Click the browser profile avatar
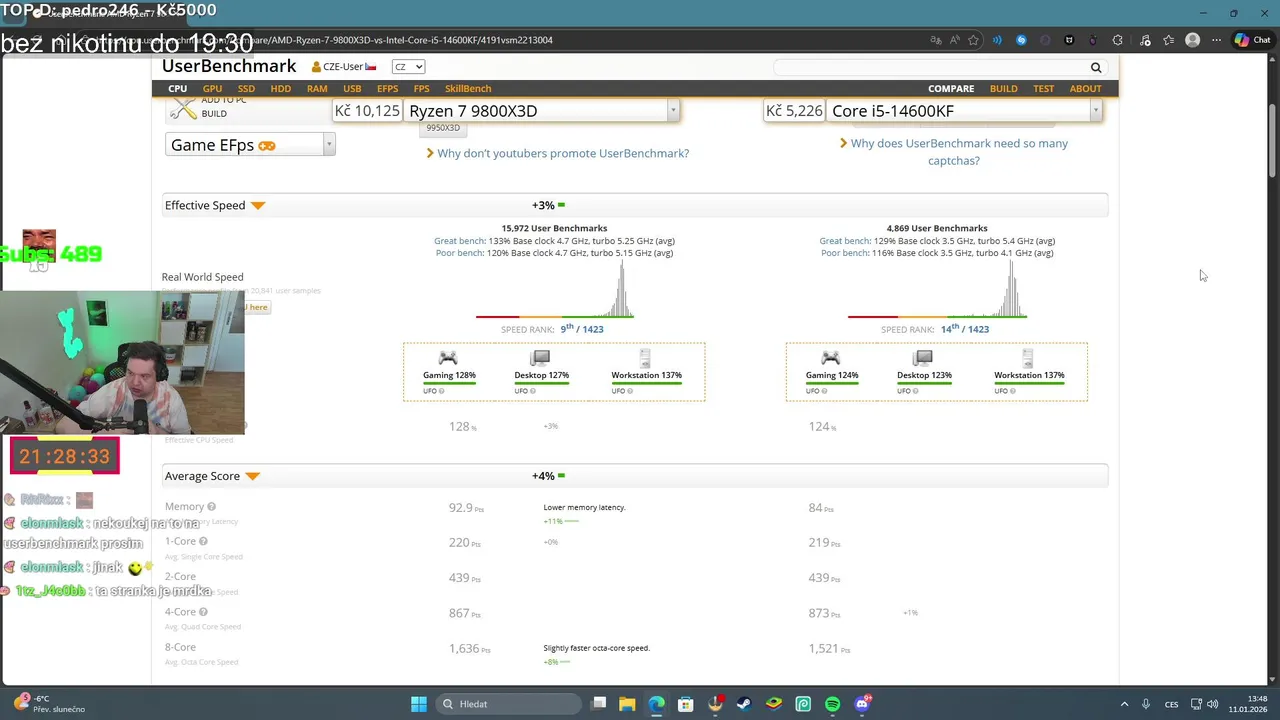 [1192, 40]
